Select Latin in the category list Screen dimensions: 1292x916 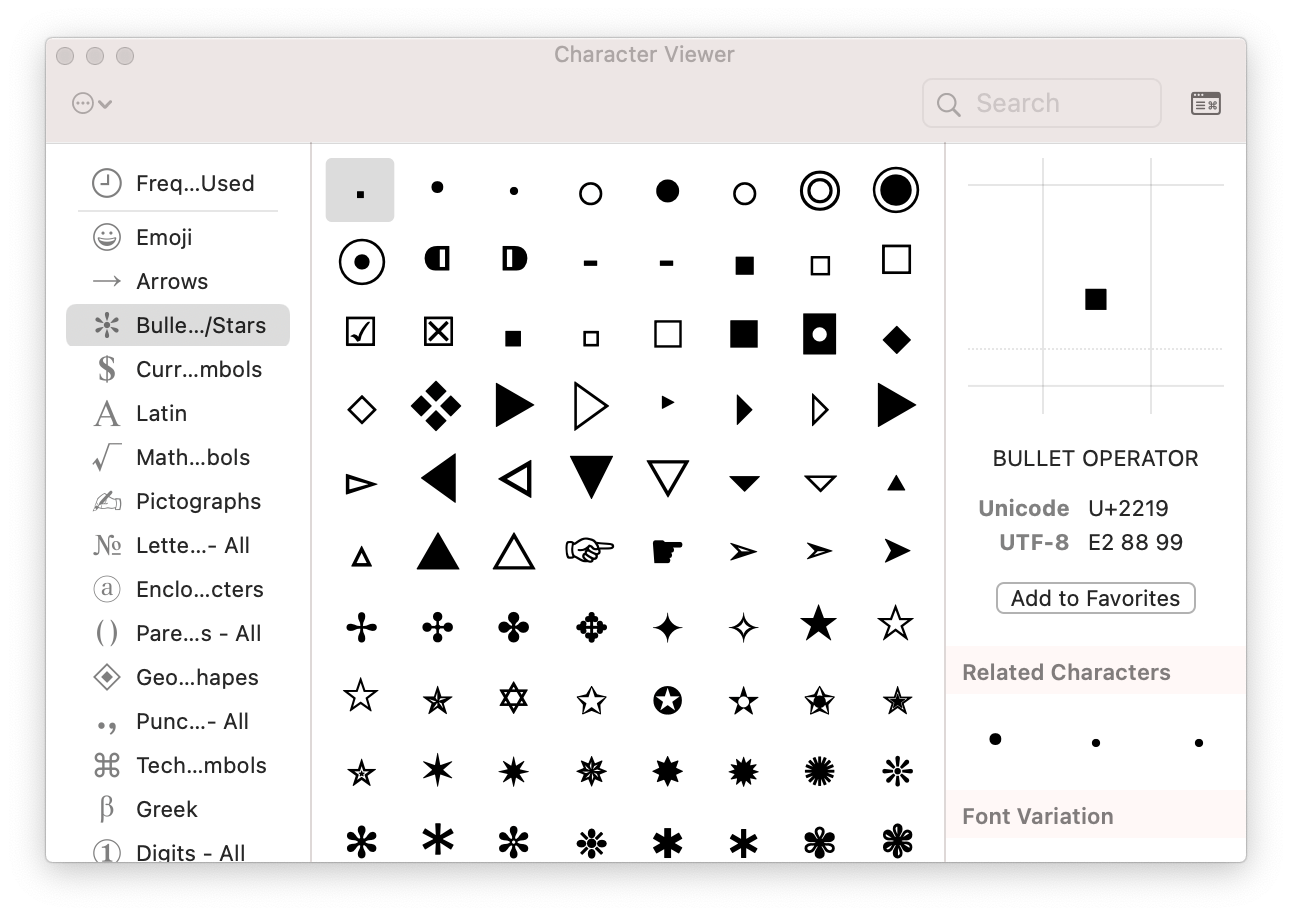(161, 413)
